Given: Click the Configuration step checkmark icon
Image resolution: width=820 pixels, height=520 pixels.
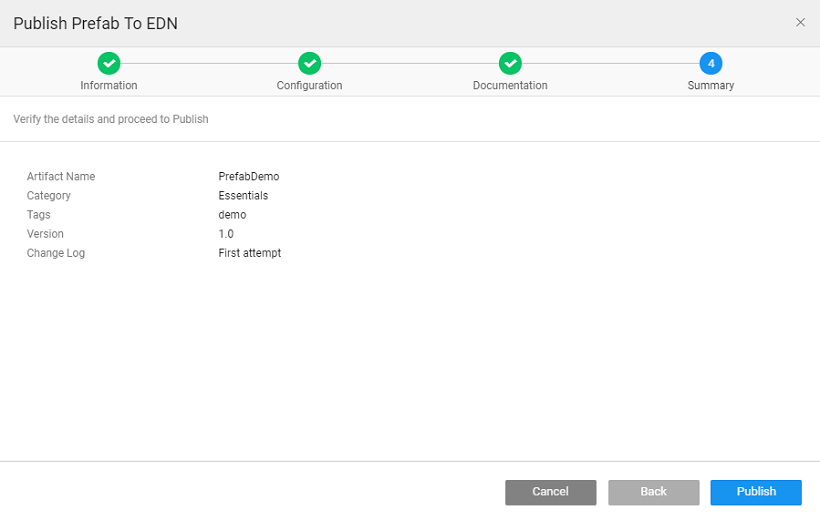Looking at the screenshot, I should point(310,63).
